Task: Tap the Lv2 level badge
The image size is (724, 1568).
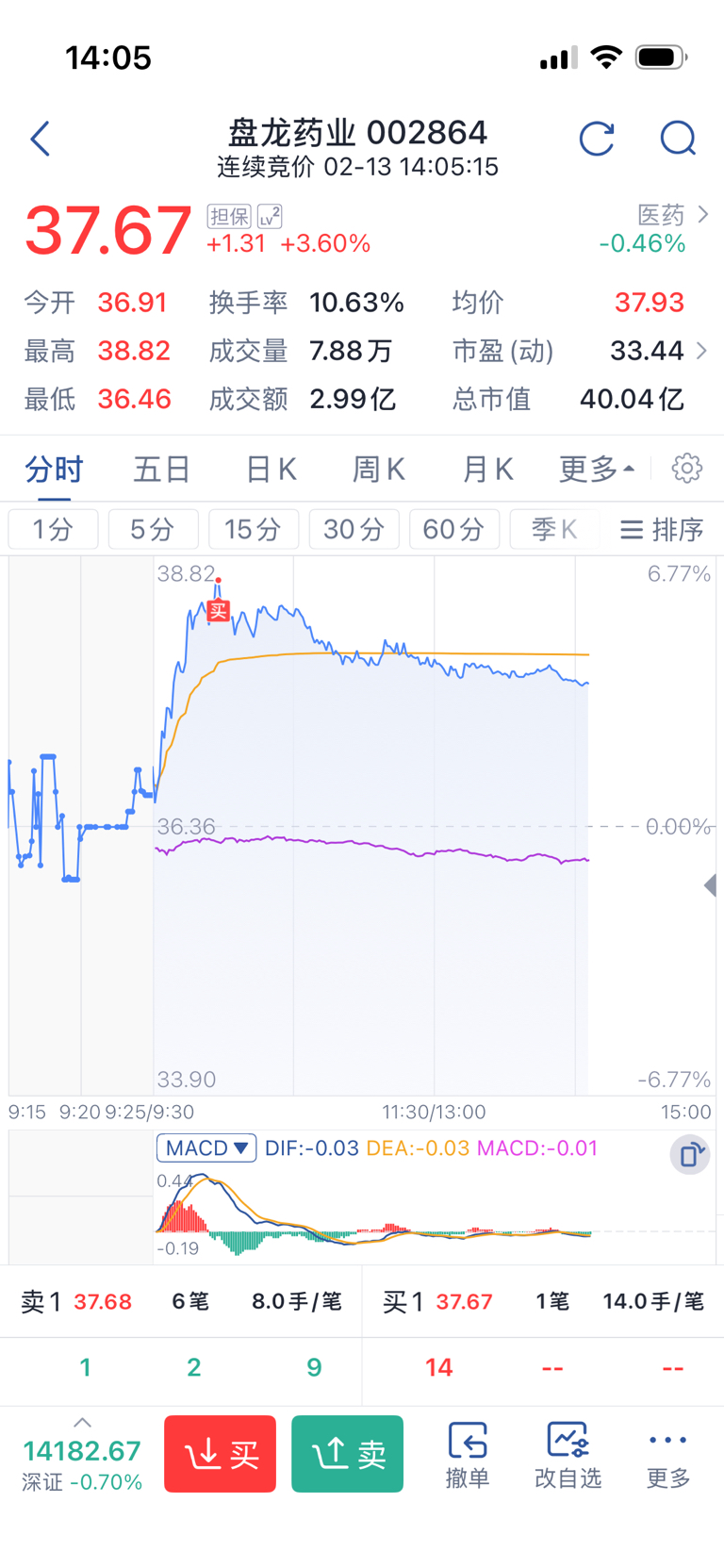Action: tap(270, 216)
